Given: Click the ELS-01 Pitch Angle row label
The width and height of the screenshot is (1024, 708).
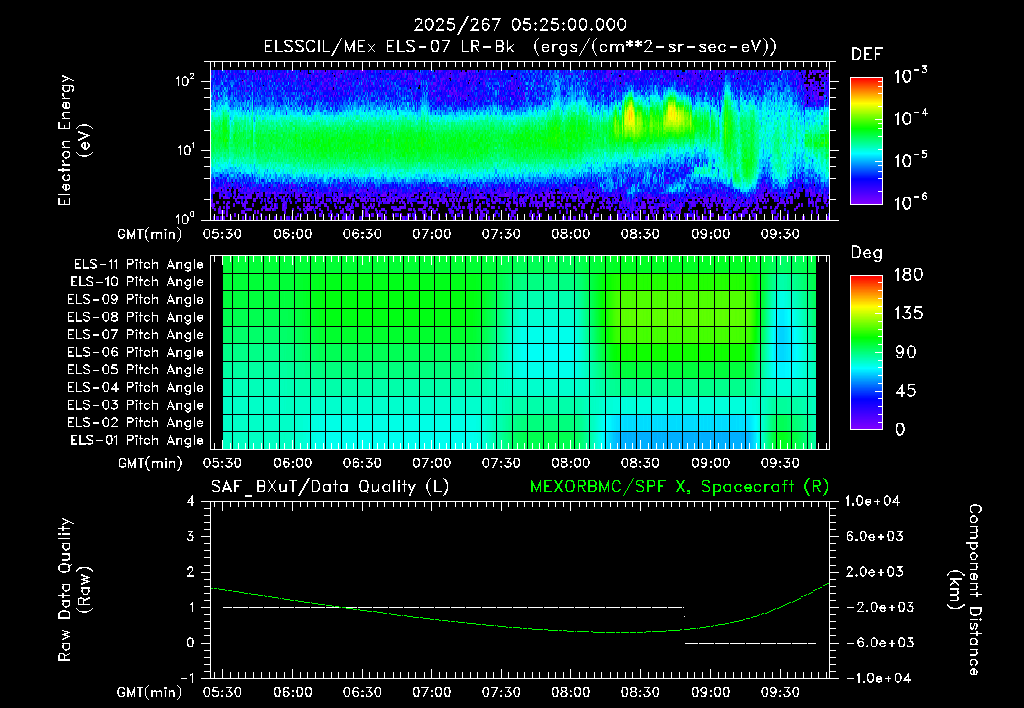Looking at the screenshot, I should [x=137, y=440].
